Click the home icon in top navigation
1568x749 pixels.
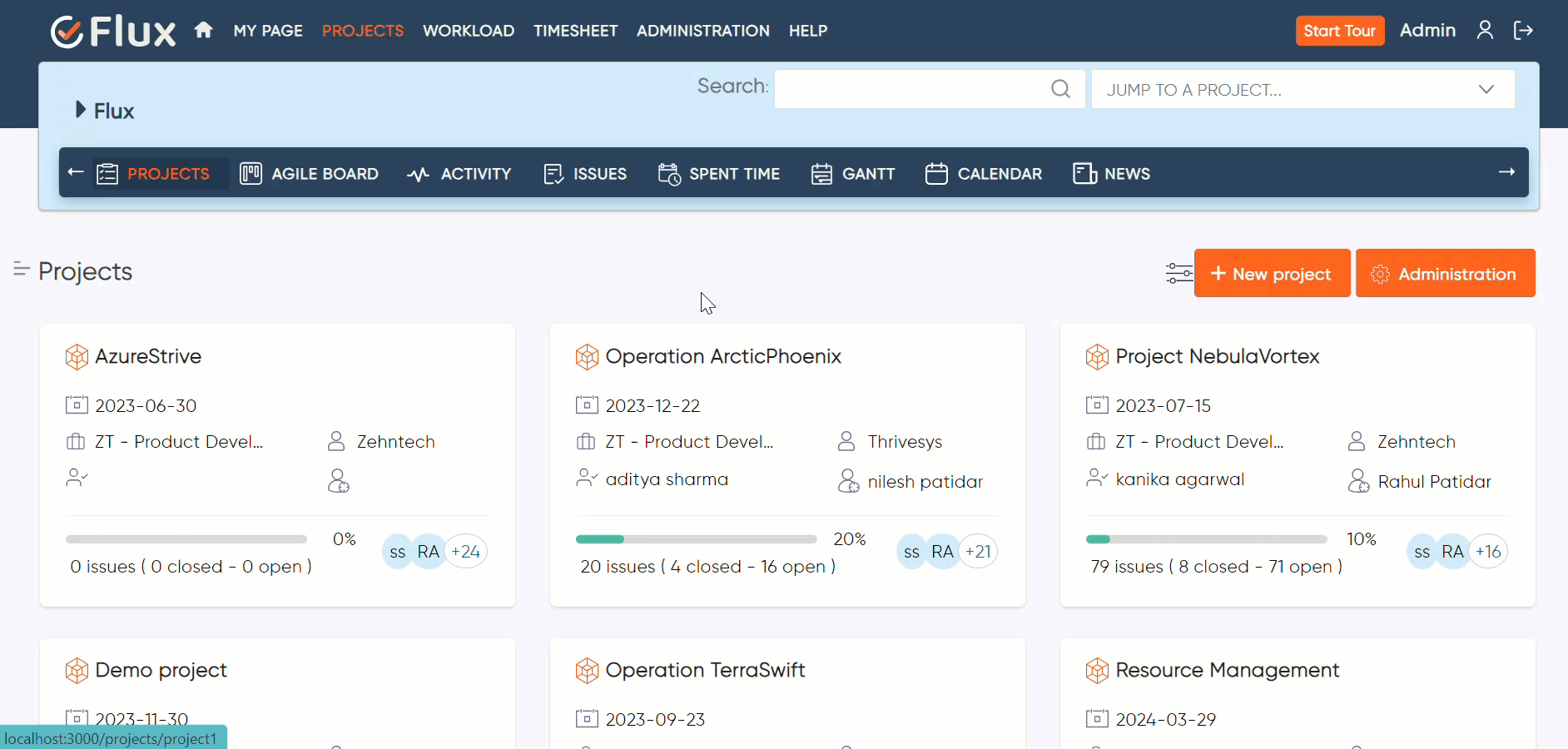point(203,31)
